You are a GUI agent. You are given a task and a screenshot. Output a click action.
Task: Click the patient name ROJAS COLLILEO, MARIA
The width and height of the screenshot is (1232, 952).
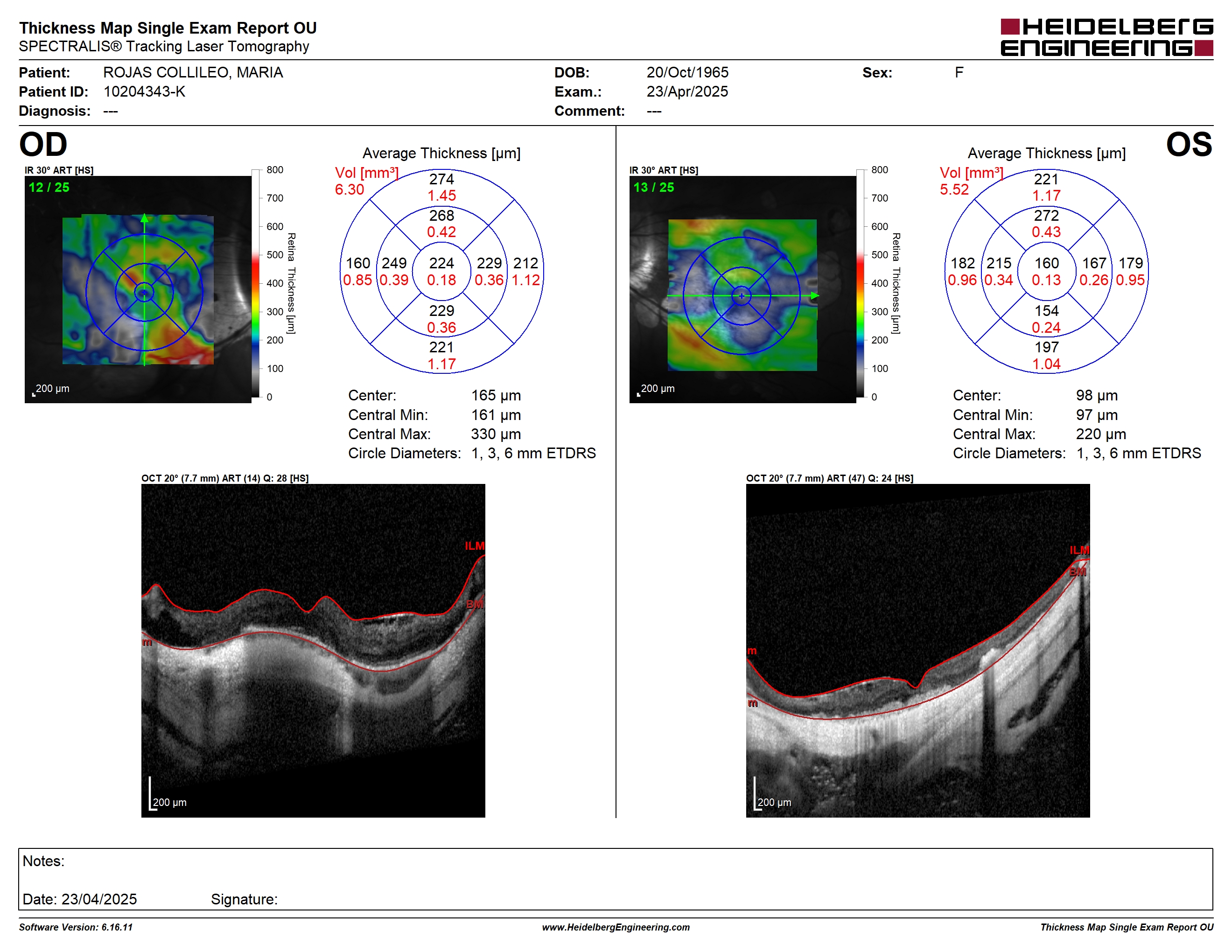pyautogui.click(x=193, y=73)
